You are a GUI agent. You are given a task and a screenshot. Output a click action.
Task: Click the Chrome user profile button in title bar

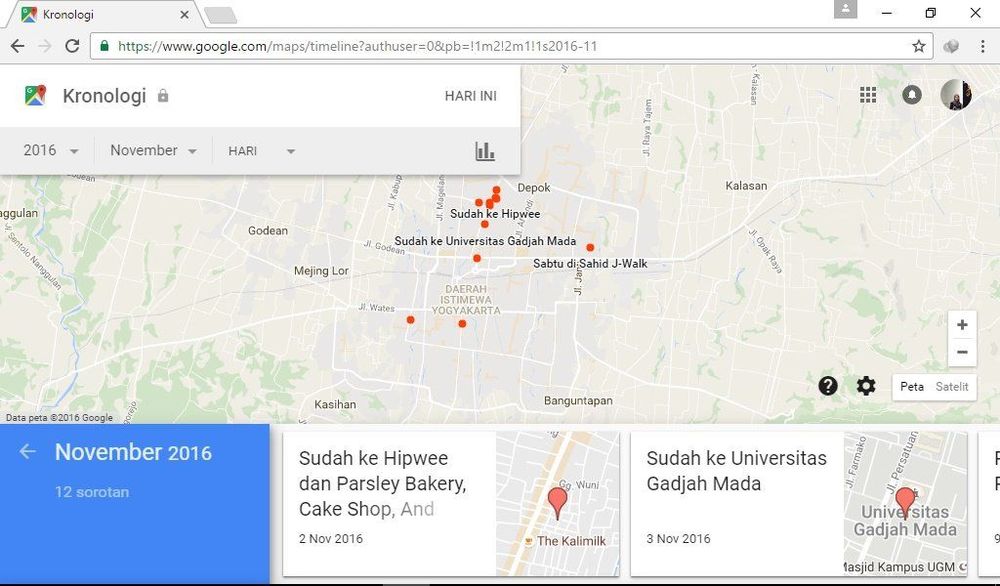[x=845, y=9]
